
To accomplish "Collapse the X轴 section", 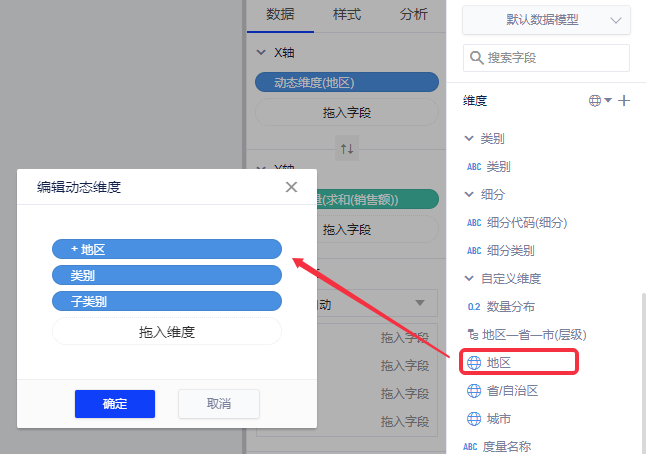I will [x=263, y=52].
